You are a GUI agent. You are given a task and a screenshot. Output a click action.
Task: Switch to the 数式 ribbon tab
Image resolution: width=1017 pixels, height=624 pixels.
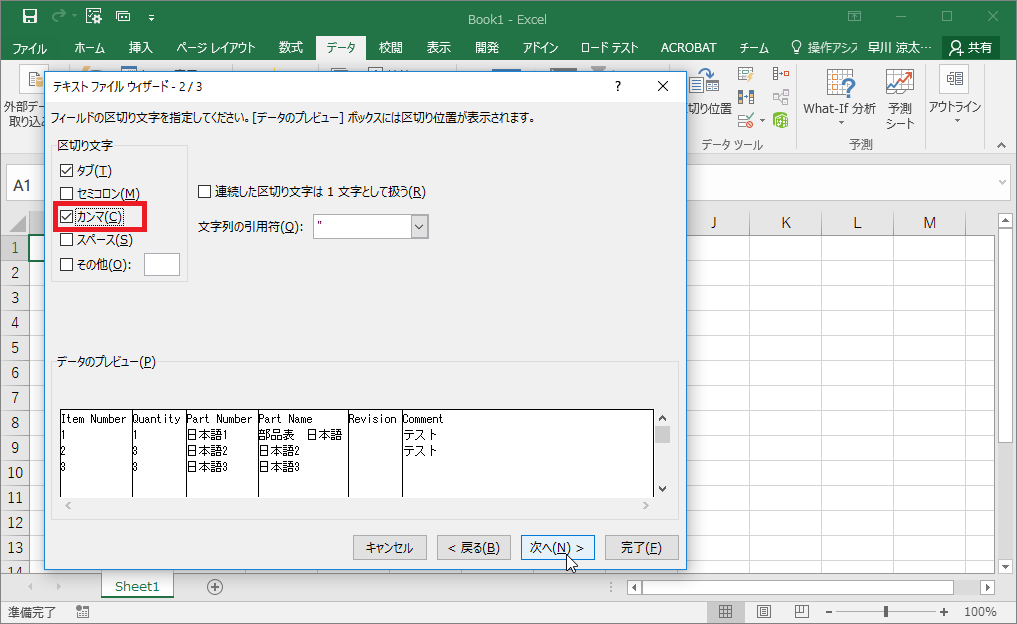[x=290, y=48]
